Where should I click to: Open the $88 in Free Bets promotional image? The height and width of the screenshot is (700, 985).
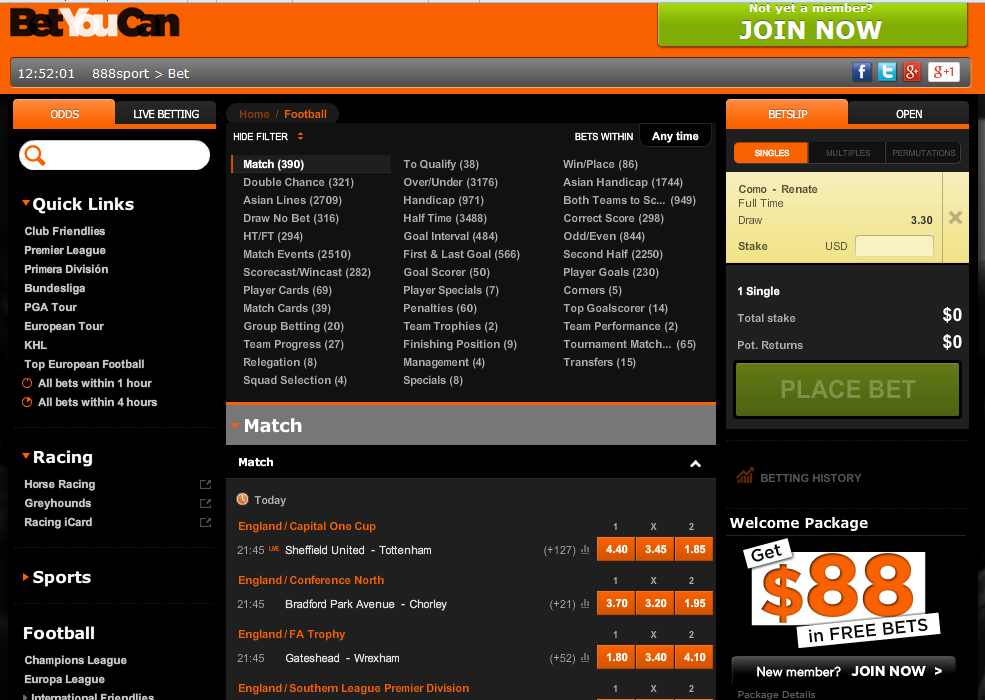click(x=841, y=594)
